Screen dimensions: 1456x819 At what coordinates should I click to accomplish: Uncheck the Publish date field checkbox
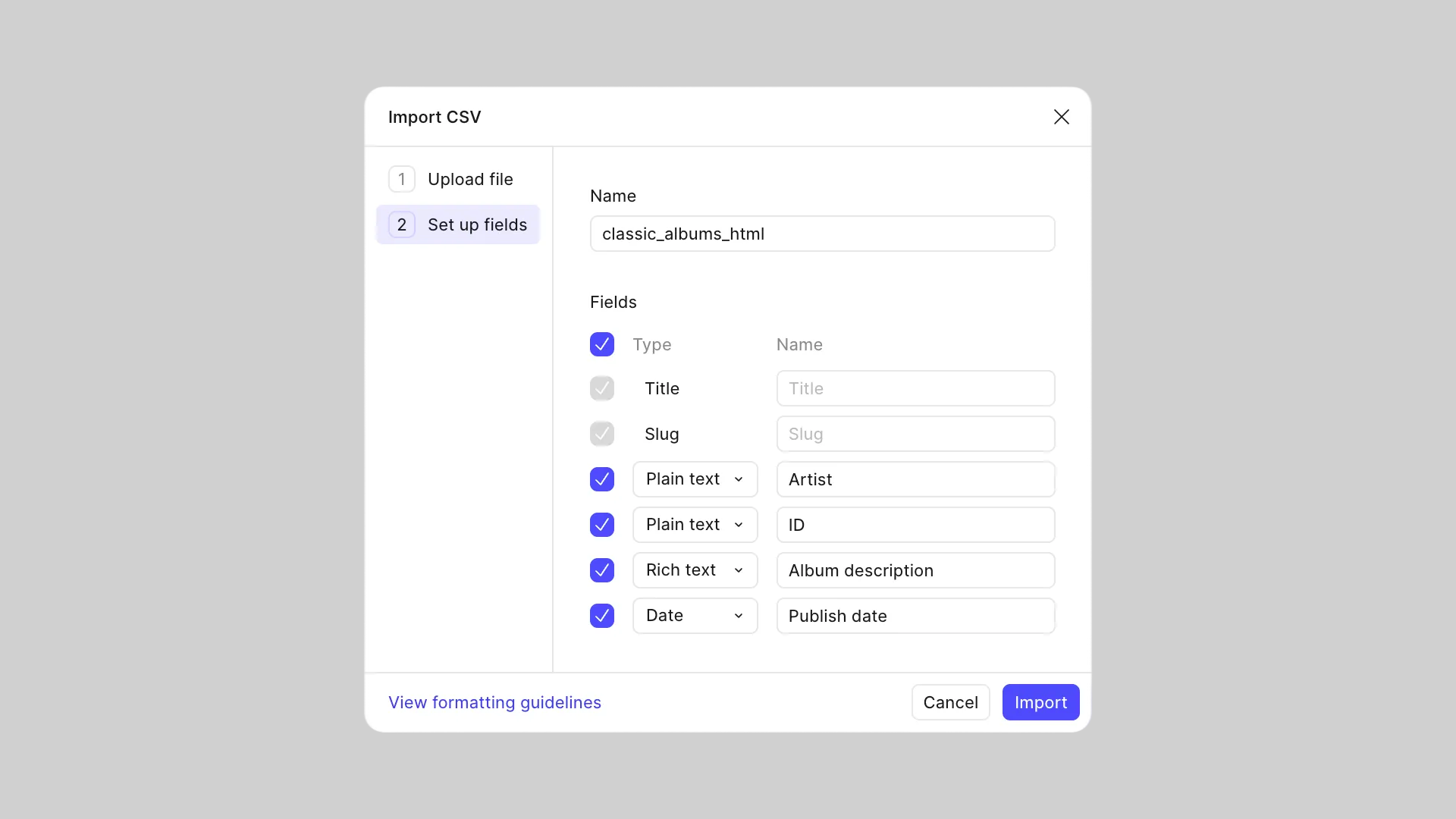point(602,616)
